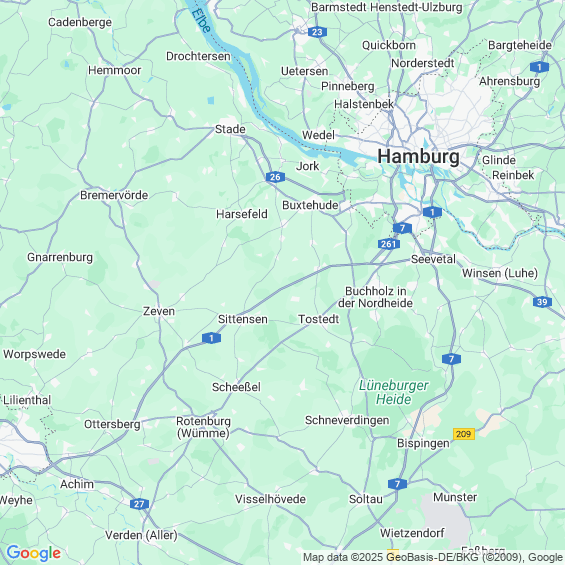
Task: Click the Verden (Aller) label
Action: pyautogui.click(x=141, y=535)
